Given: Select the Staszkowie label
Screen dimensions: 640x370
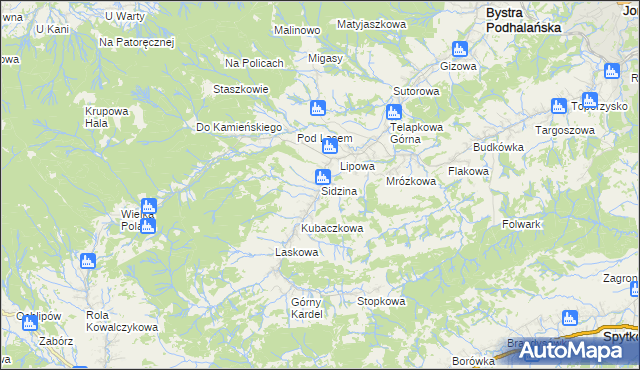Looking at the screenshot, I should pyautogui.click(x=241, y=89).
